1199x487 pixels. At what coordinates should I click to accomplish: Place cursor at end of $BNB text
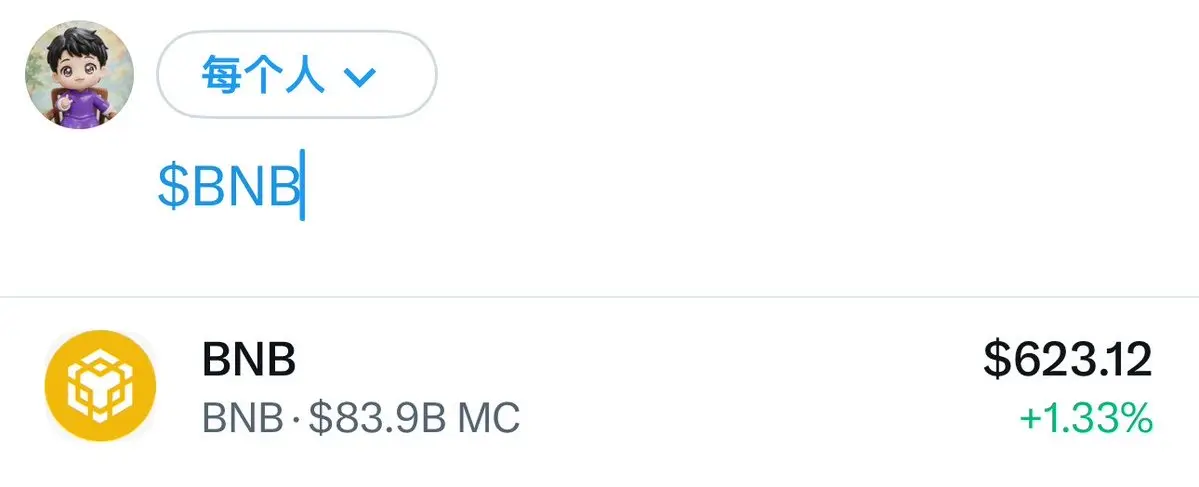302,188
